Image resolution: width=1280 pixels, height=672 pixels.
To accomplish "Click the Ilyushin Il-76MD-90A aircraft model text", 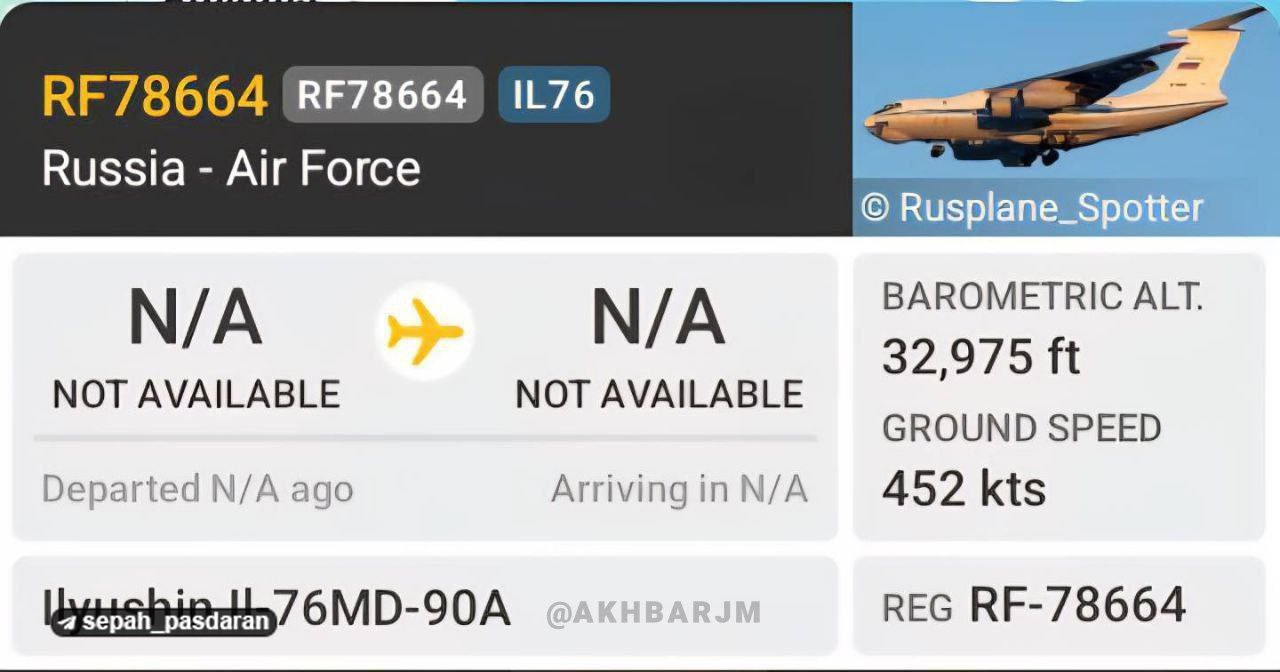I will (276, 606).
